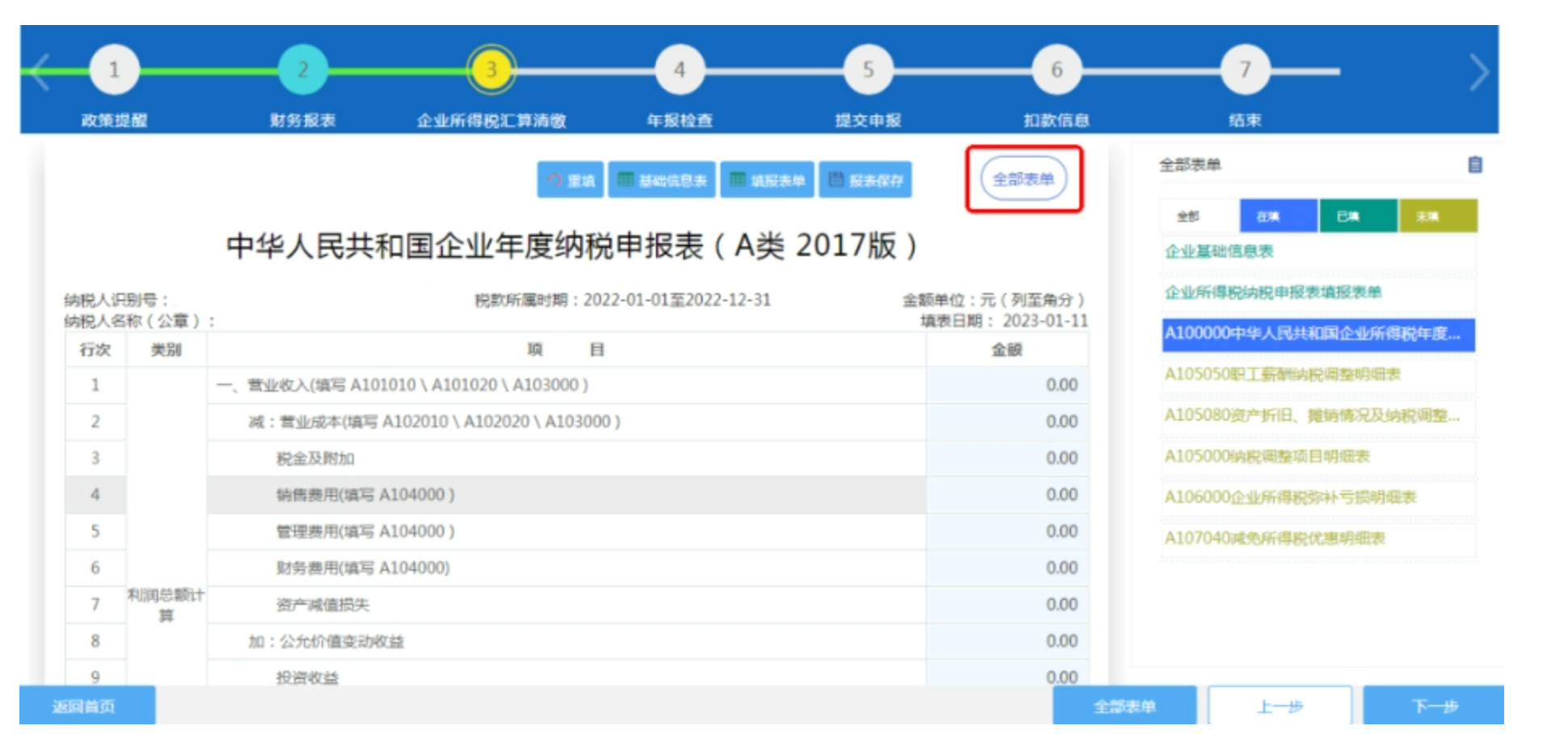The height and width of the screenshot is (734, 1568).
Task: Click the form title 中华人民共和国企业年度纳税申报表
Action: [571, 246]
